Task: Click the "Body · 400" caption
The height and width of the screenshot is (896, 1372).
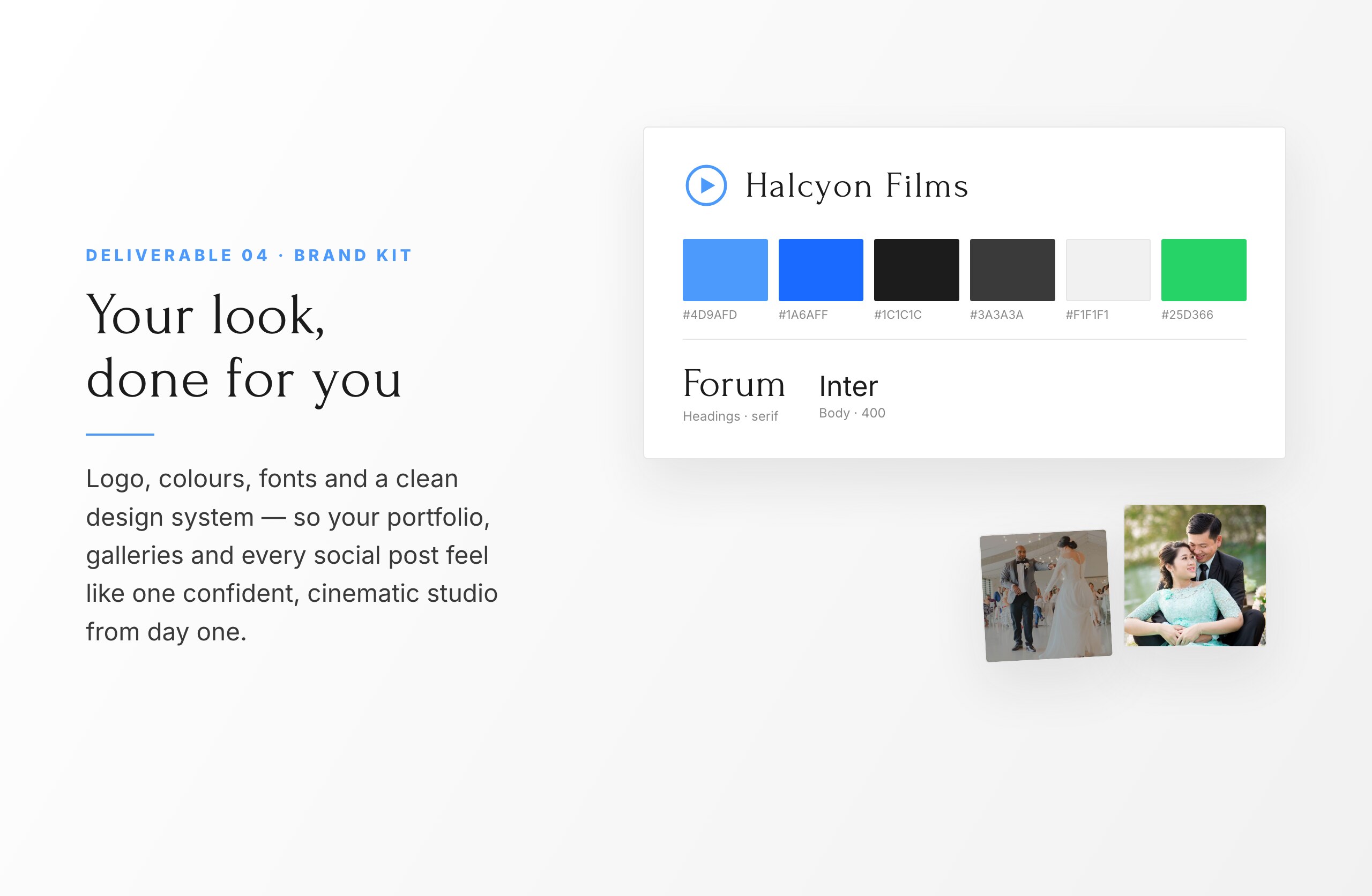Action: coord(852,413)
